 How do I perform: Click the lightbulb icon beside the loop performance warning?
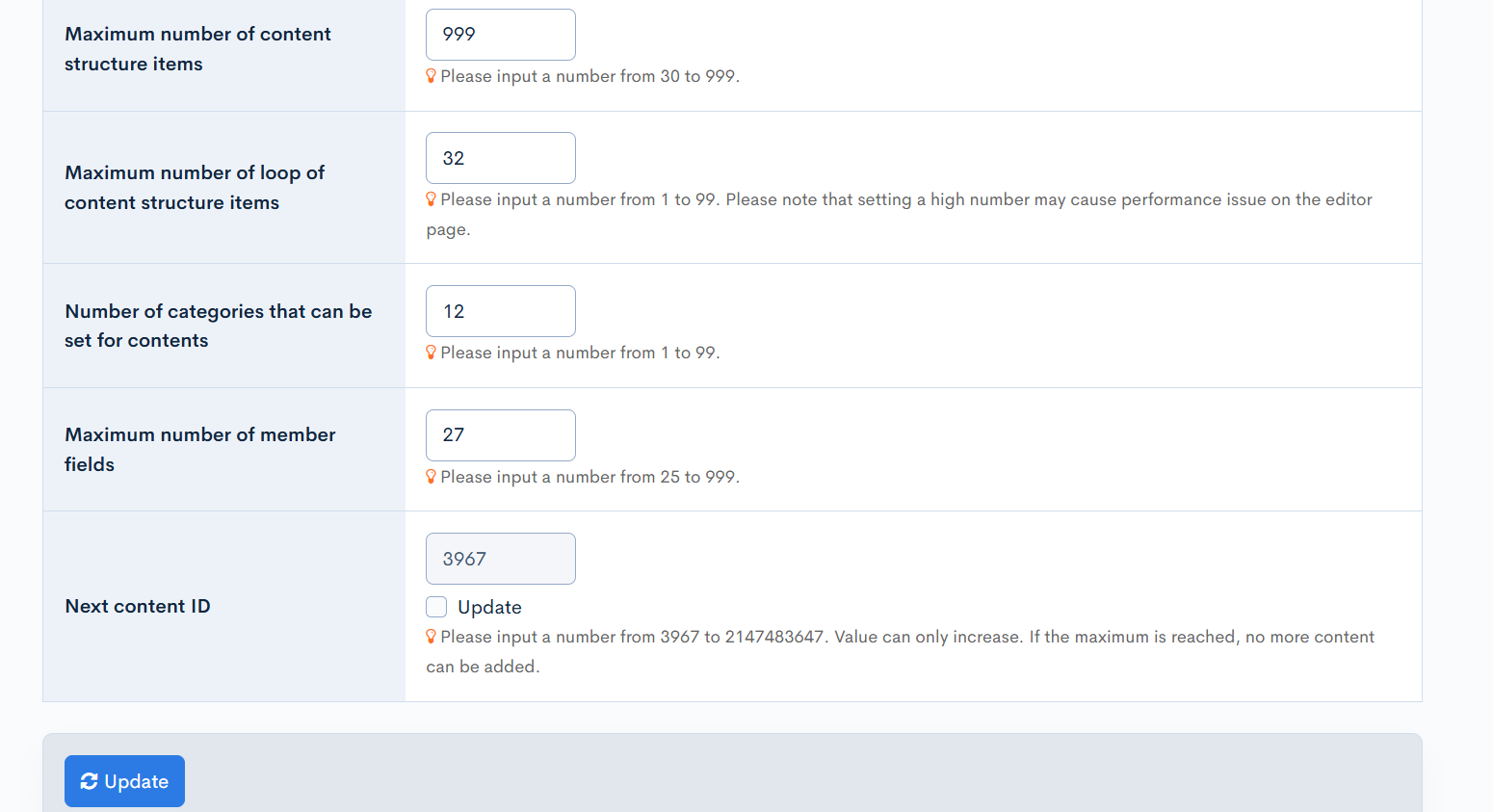431,198
